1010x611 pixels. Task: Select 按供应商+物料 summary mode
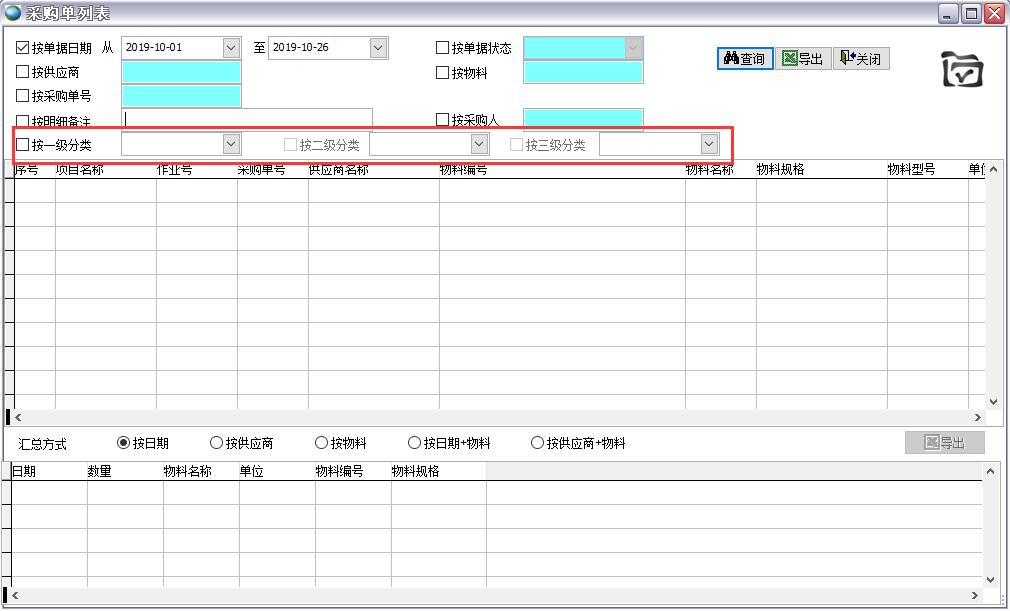tap(538, 443)
